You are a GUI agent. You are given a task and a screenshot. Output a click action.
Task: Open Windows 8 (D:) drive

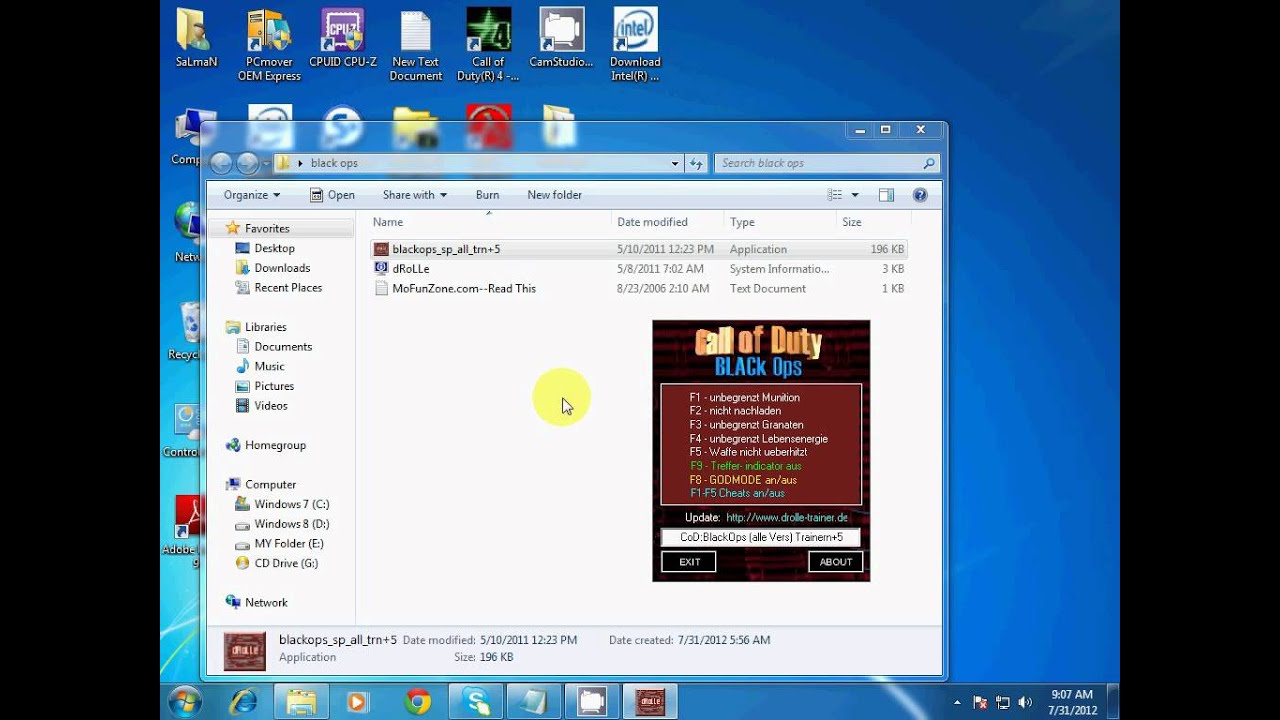click(x=291, y=524)
